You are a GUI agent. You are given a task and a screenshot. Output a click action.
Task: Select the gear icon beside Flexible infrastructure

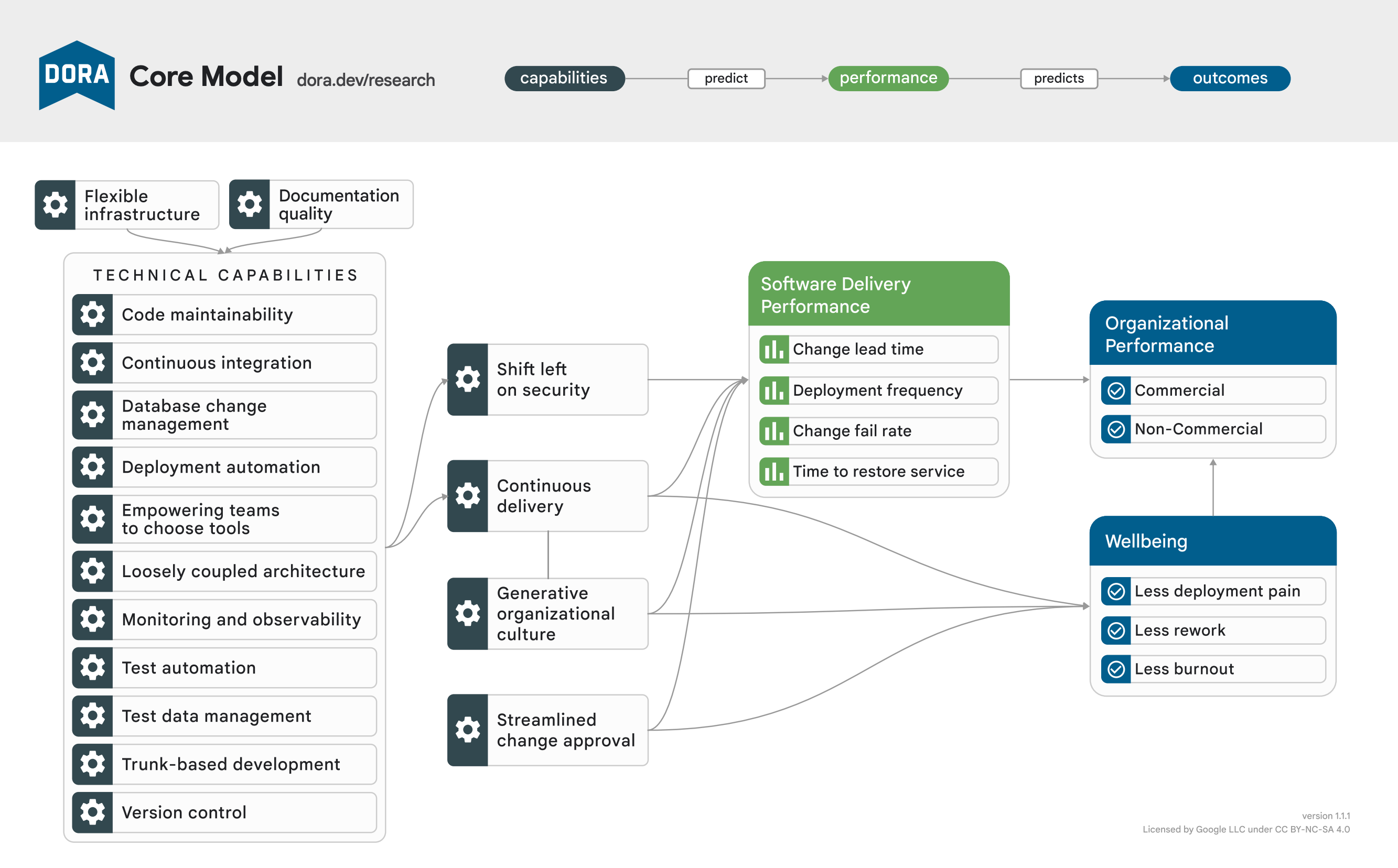tap(55, 204)
